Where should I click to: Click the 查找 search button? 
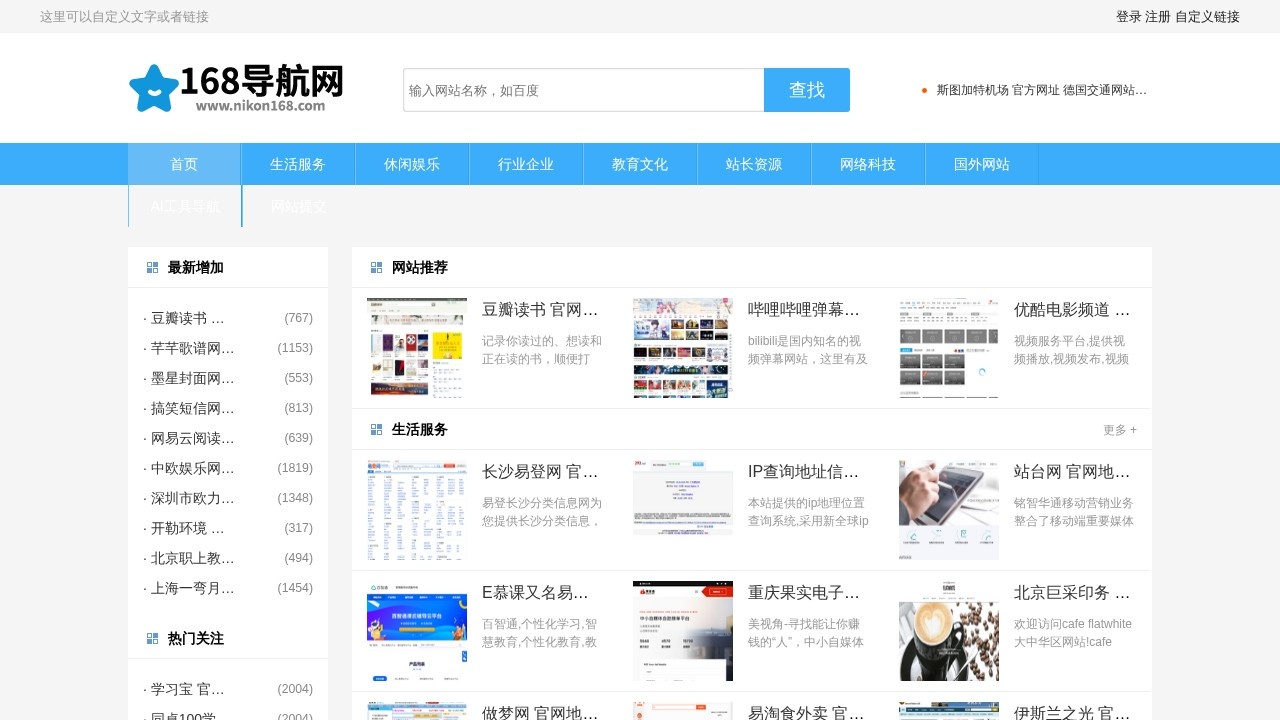(x=807, y=90)
